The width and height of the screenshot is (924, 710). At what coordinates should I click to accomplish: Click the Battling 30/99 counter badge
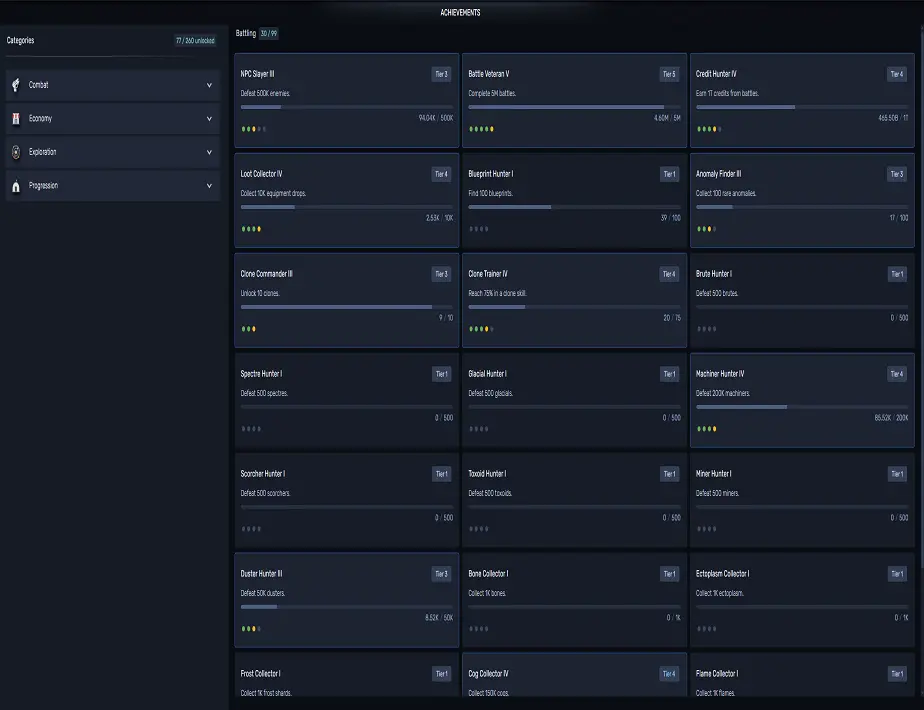click(x=269, y=34)
